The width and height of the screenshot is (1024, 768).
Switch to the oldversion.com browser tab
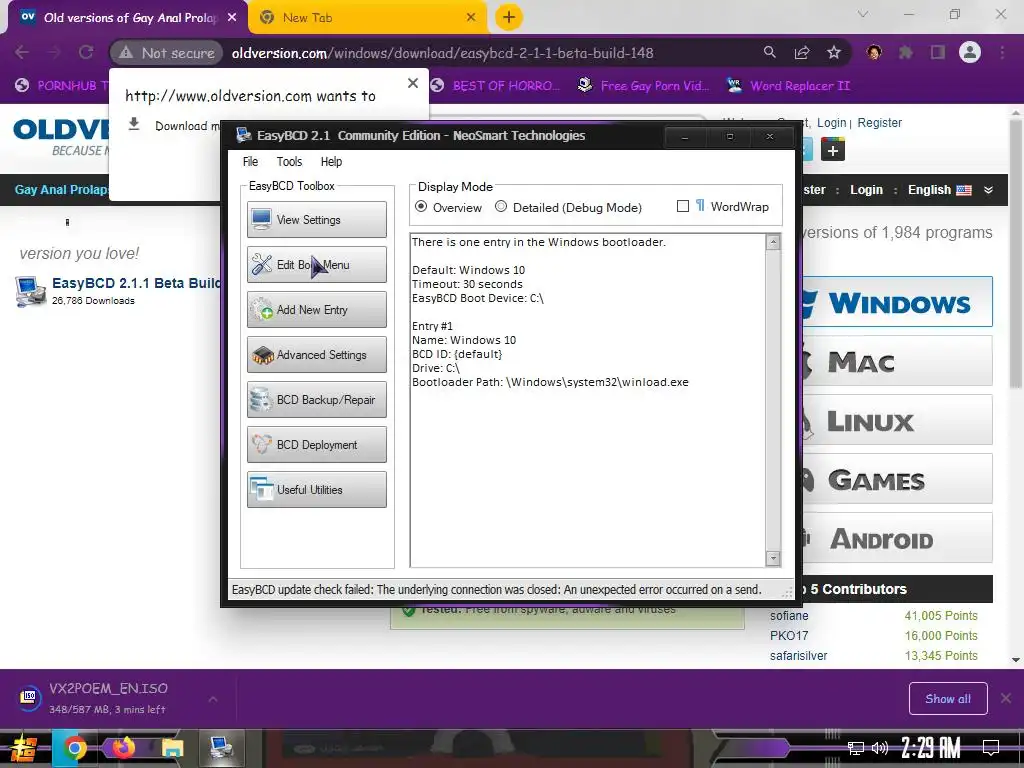(128, 18)
